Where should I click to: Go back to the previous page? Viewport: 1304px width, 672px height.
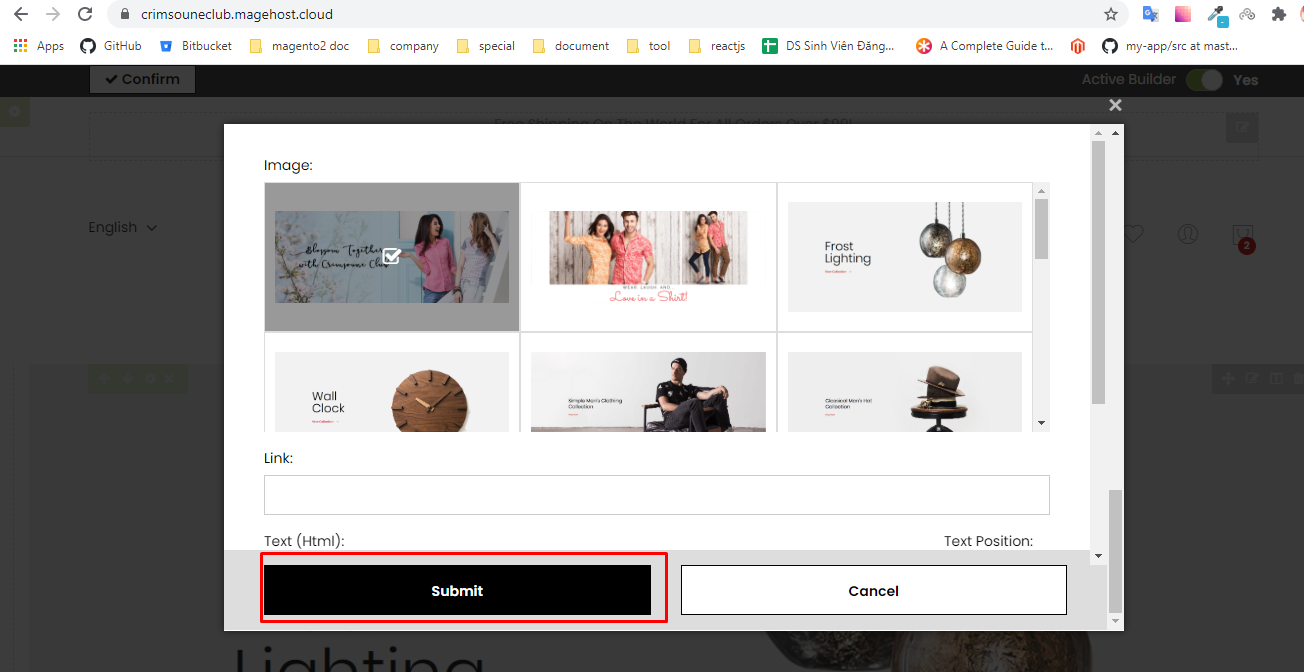tap(21, 15)
